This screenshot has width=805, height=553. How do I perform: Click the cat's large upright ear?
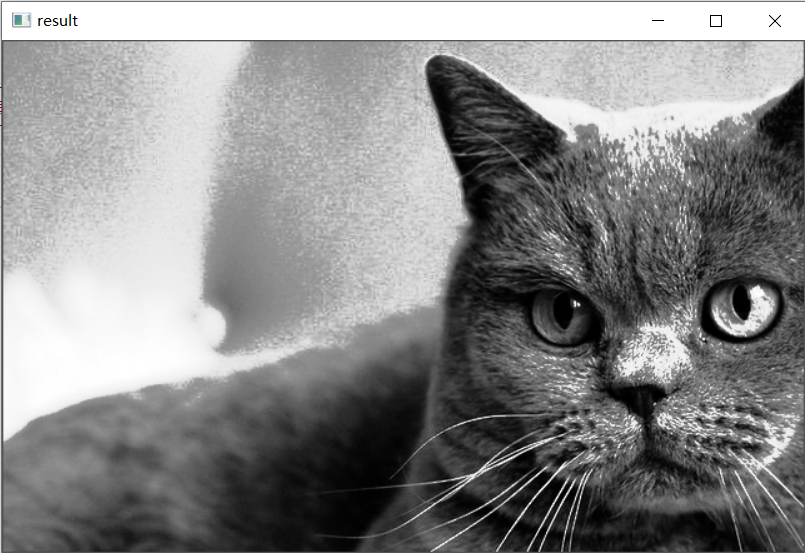tap(480, 120)
